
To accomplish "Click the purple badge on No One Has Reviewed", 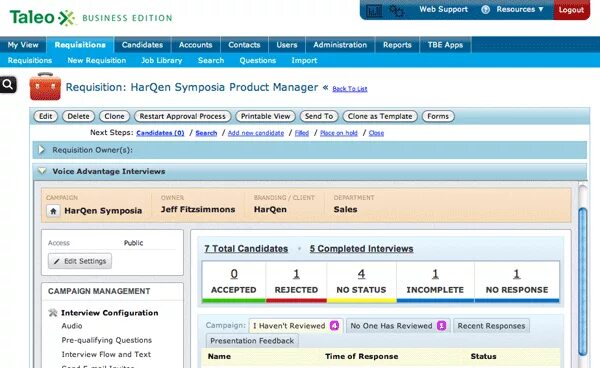I will pyautogui.click(x=441, y=326).
